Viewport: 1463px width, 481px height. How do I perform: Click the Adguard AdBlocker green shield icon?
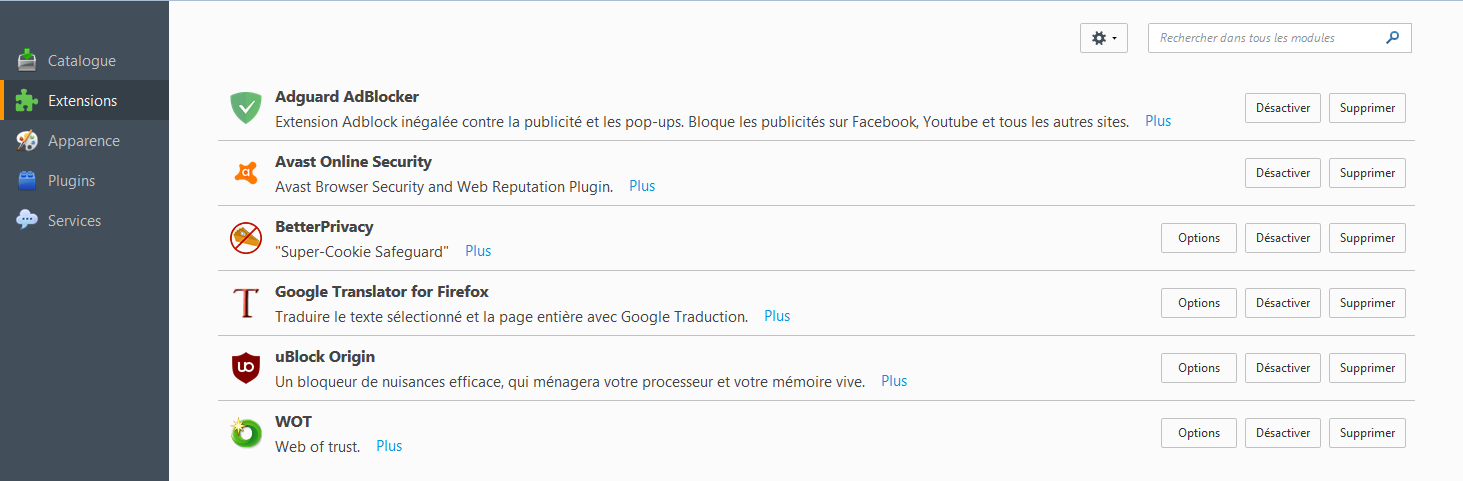pos(246,108)
